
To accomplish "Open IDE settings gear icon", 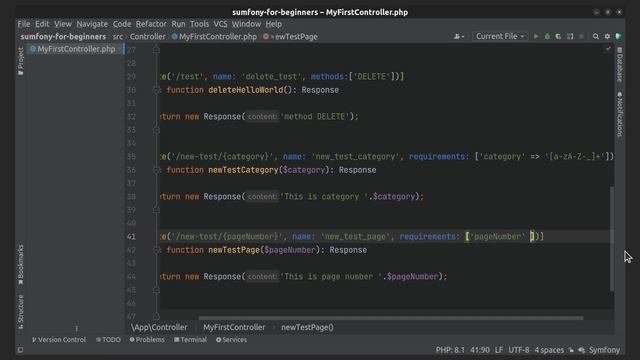I will (x=607, y=36).
